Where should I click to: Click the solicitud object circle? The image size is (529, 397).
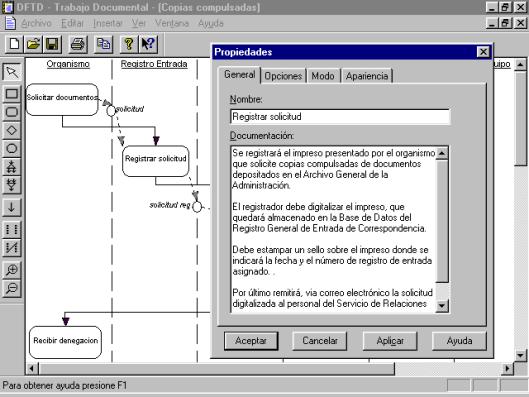tap(111, 110)
